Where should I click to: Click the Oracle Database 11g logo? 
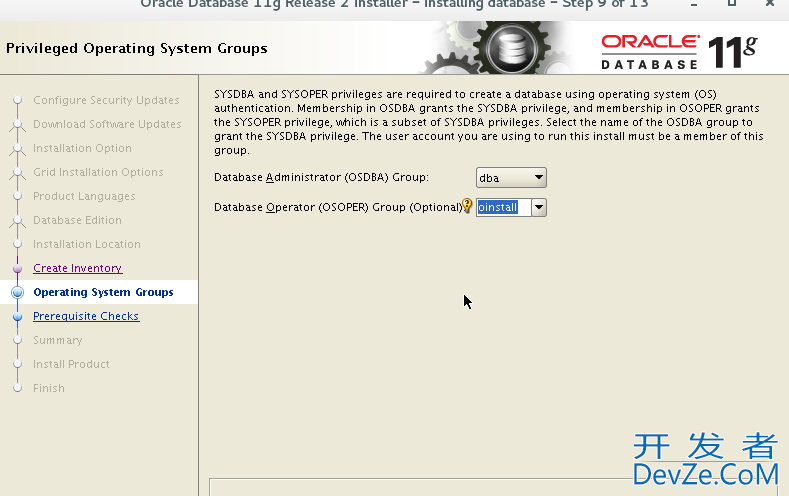[679, 51]
